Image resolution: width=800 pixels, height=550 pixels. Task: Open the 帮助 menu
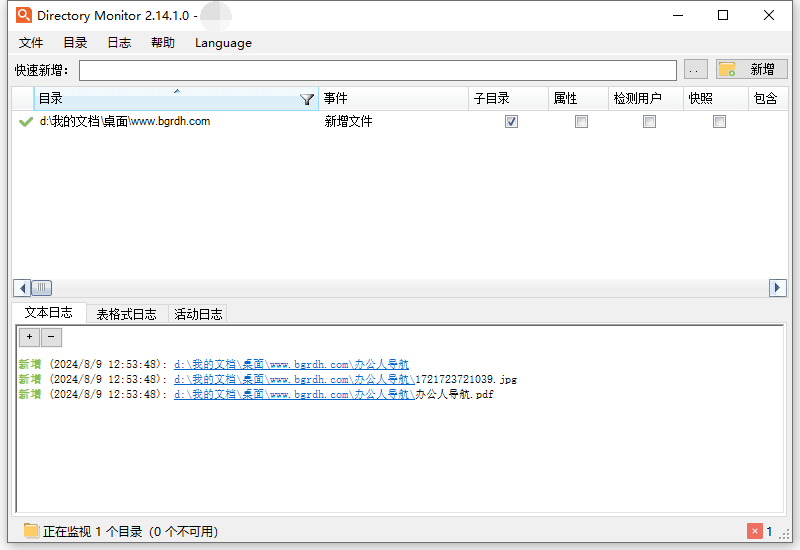[163, 43]
